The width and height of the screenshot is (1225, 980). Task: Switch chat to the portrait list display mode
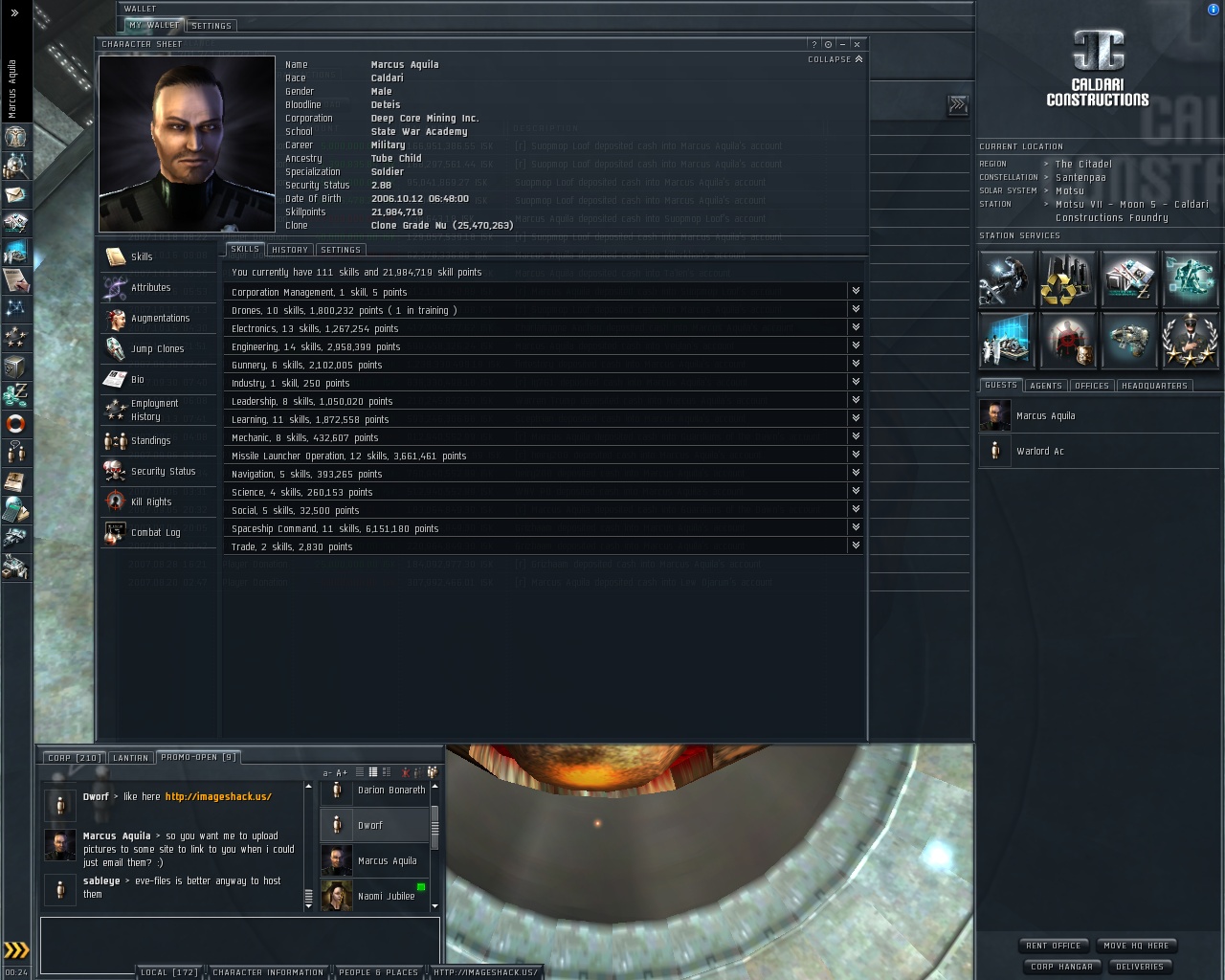(387, 772)
